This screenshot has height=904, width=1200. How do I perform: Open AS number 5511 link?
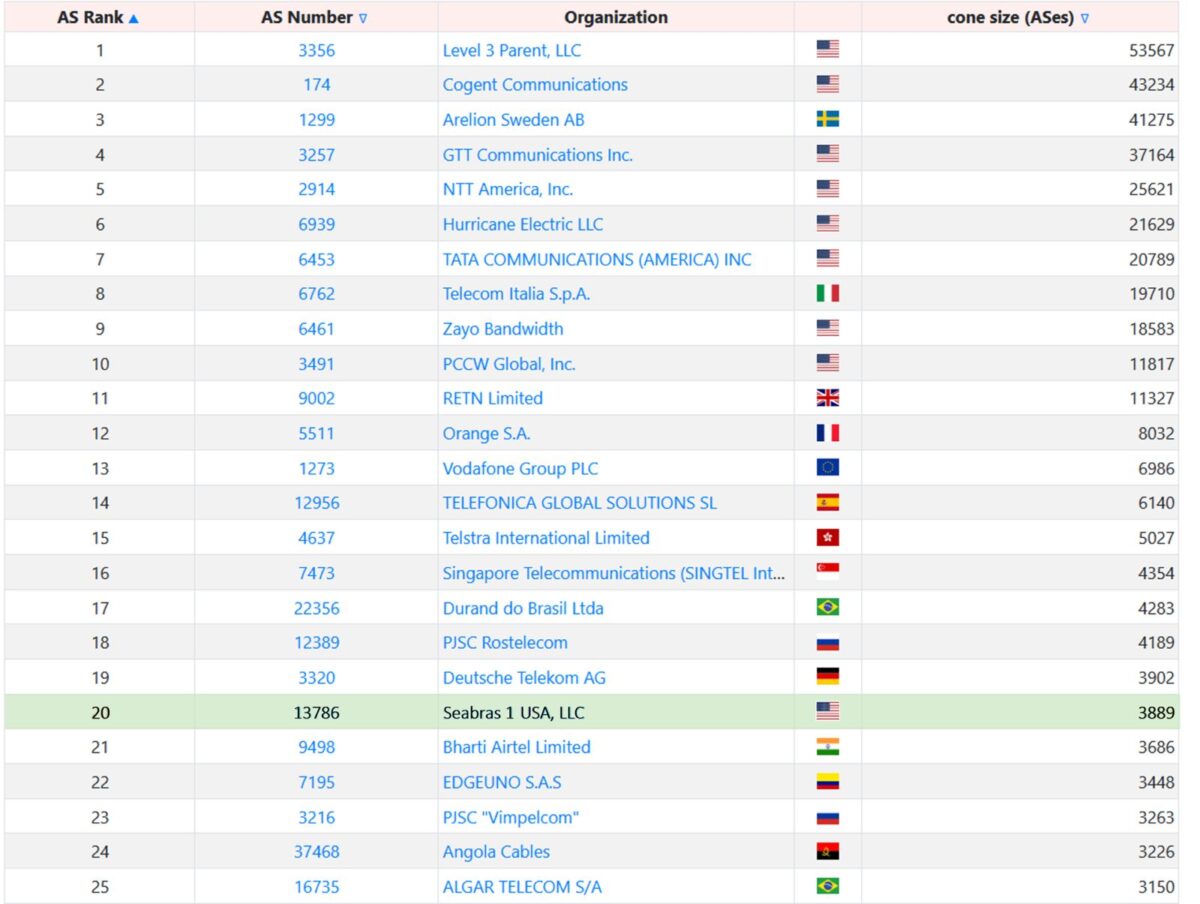(316, 433)
